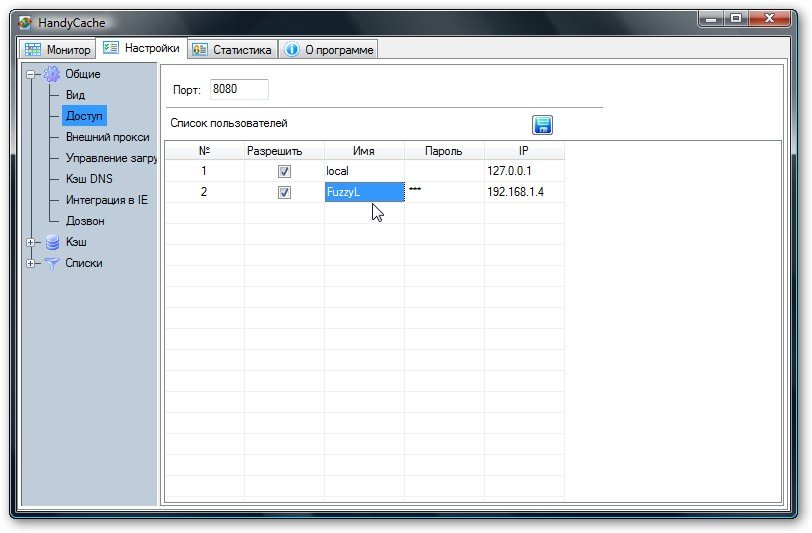Select the Кэш DNS tree item

89,179
